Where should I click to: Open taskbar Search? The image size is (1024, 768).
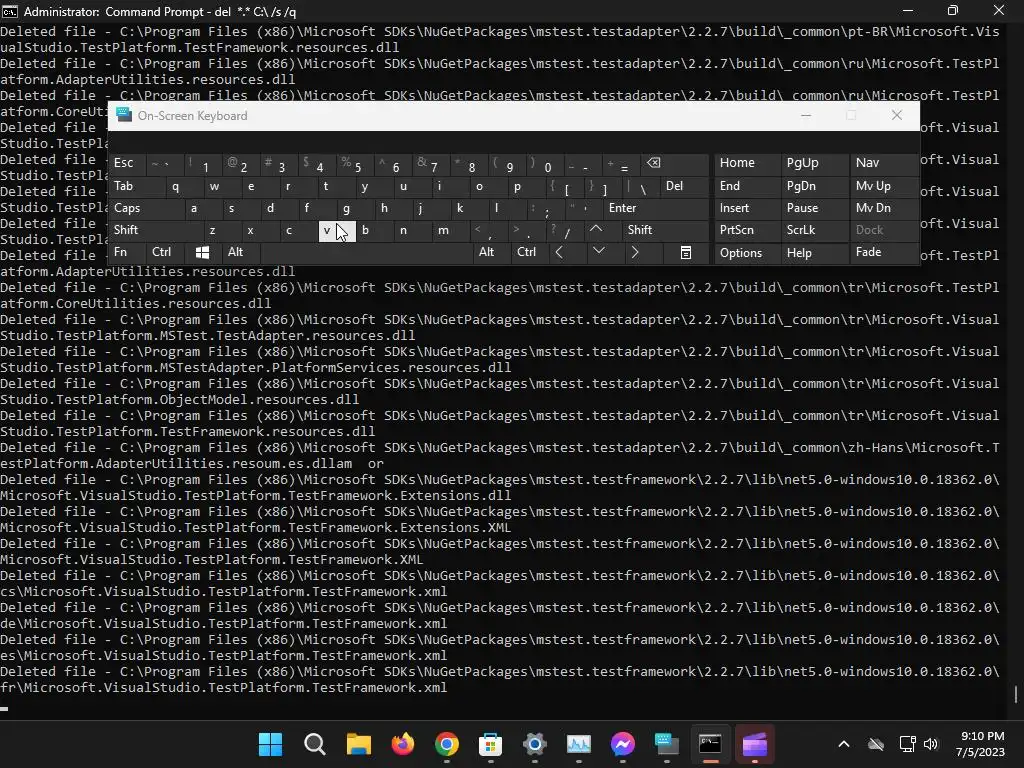click(315, 744)
